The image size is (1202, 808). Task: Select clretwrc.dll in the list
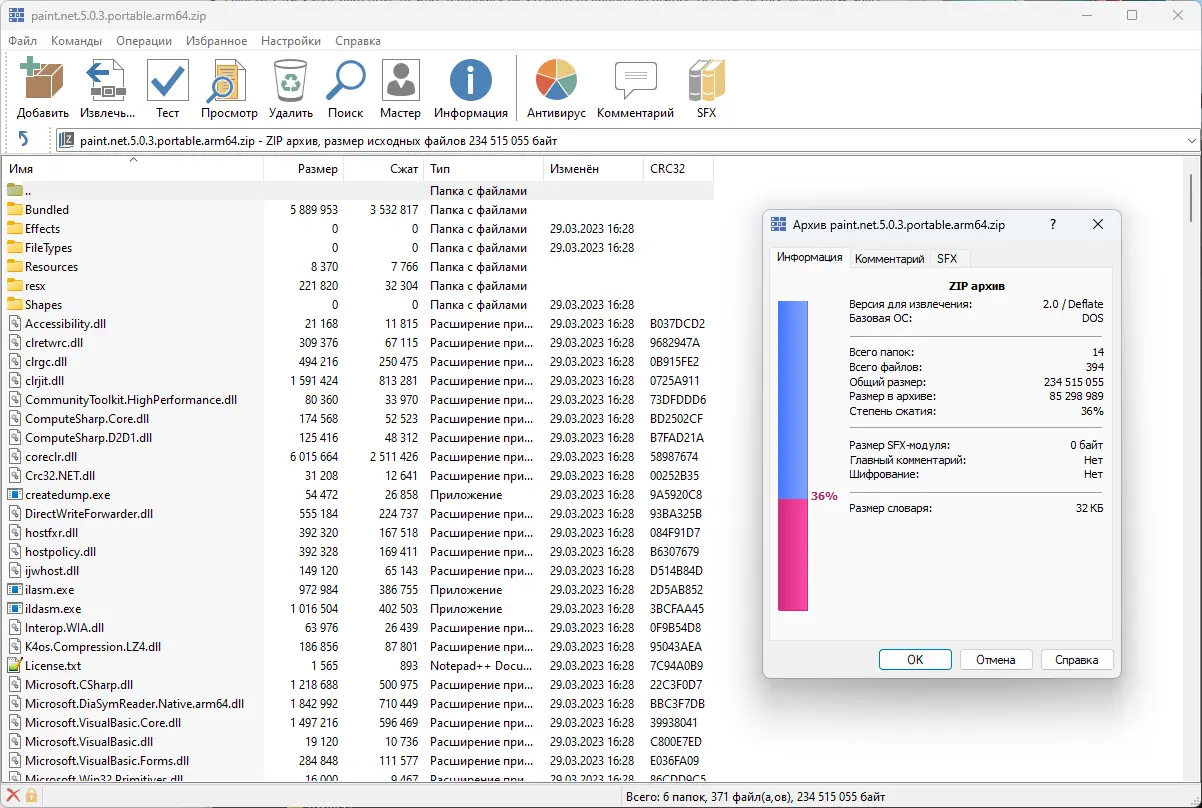tap(359, 342)
